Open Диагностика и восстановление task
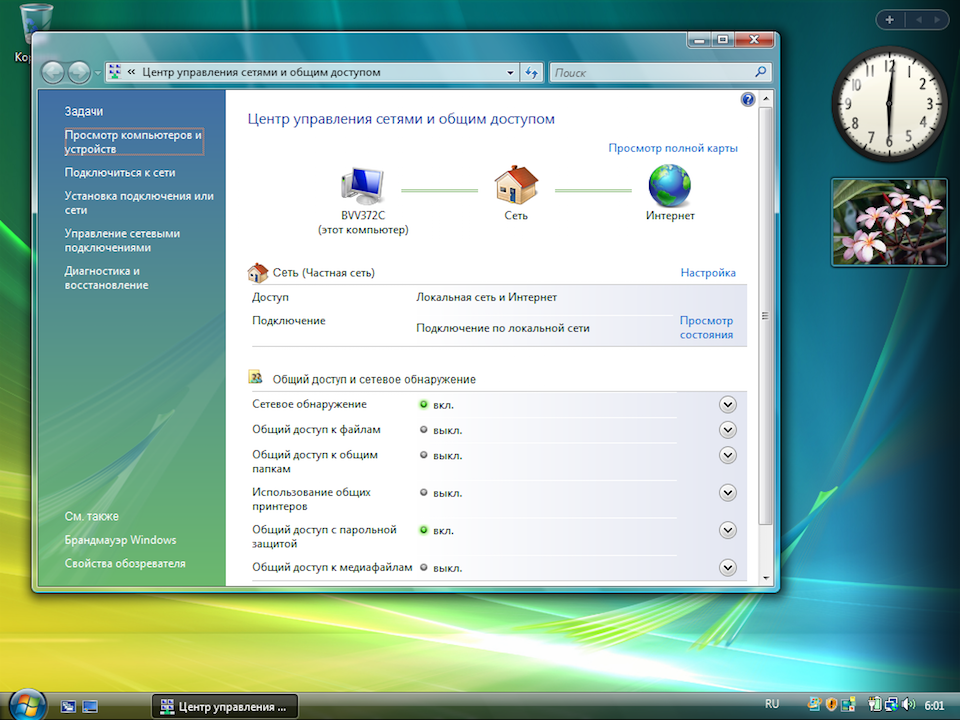 tap(107, 278)
